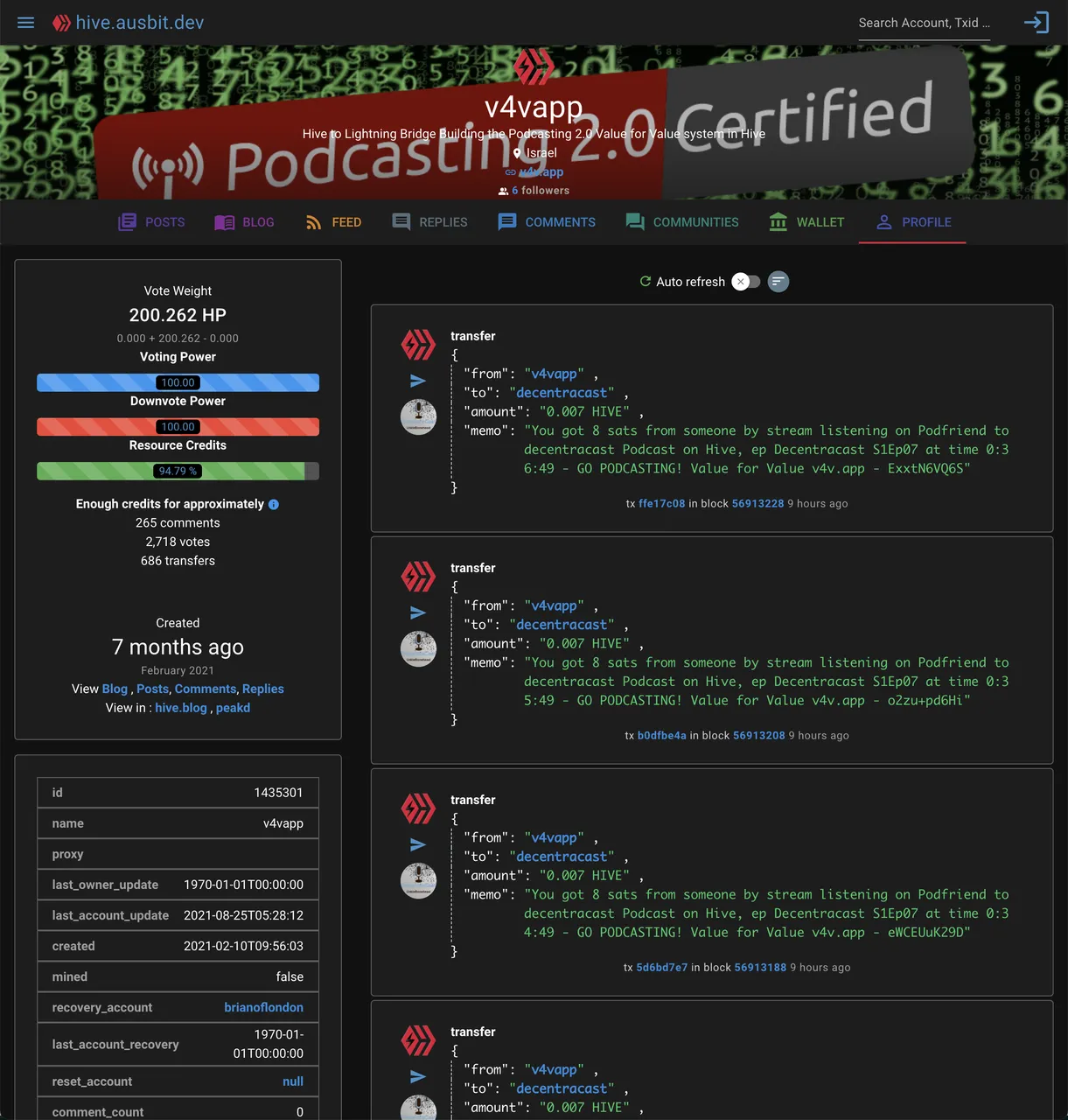Open the operations filter button
The width and height of the screenshot is (1068, 1120).
(778, 282)
